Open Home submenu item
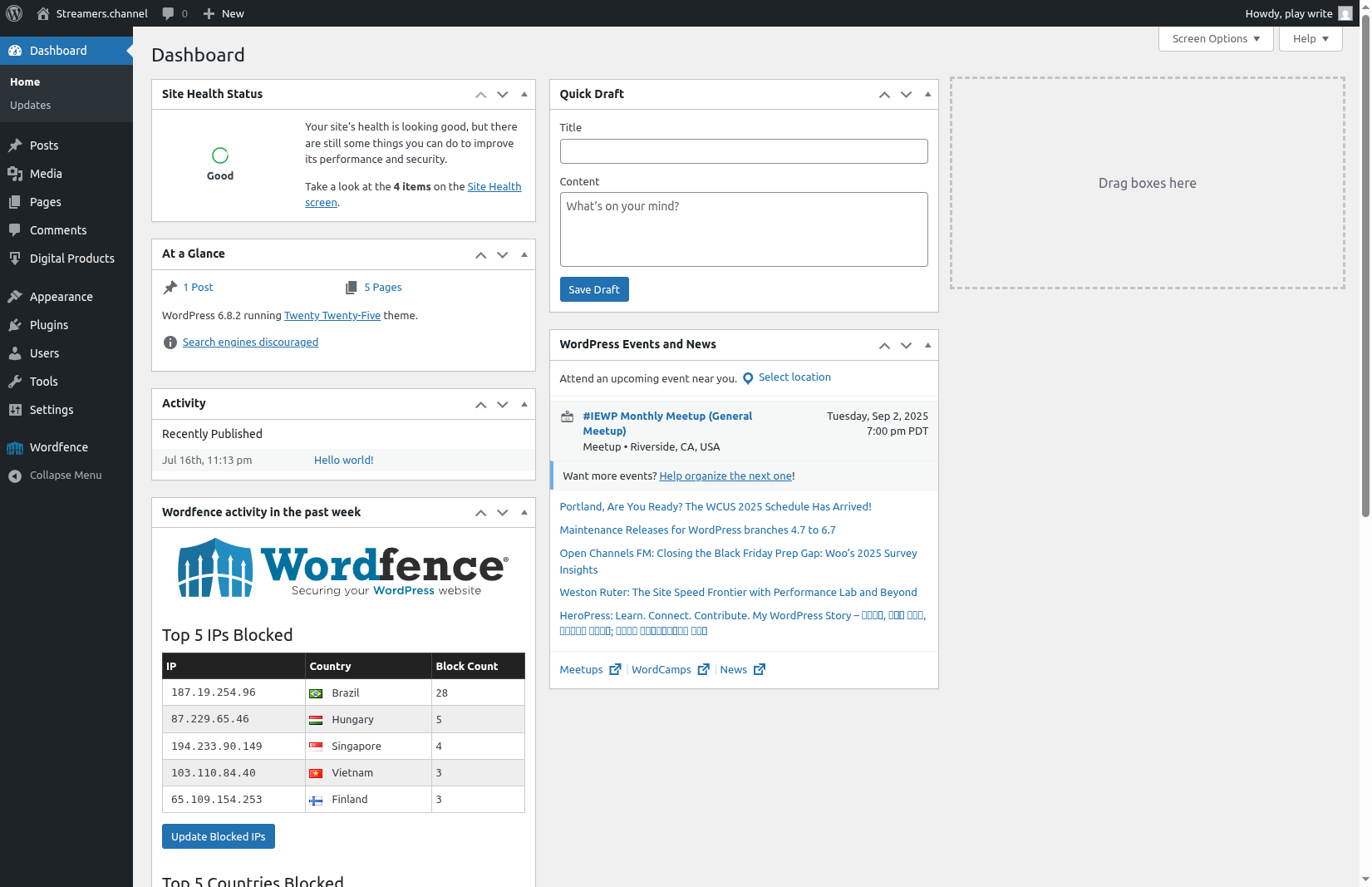Screen dimensions: 1372x887 click(25, 82)
